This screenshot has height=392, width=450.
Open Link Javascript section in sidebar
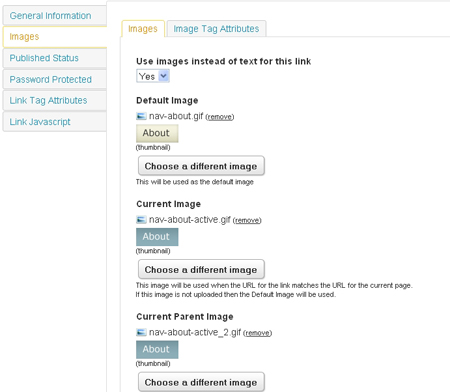tap(55, 122)
